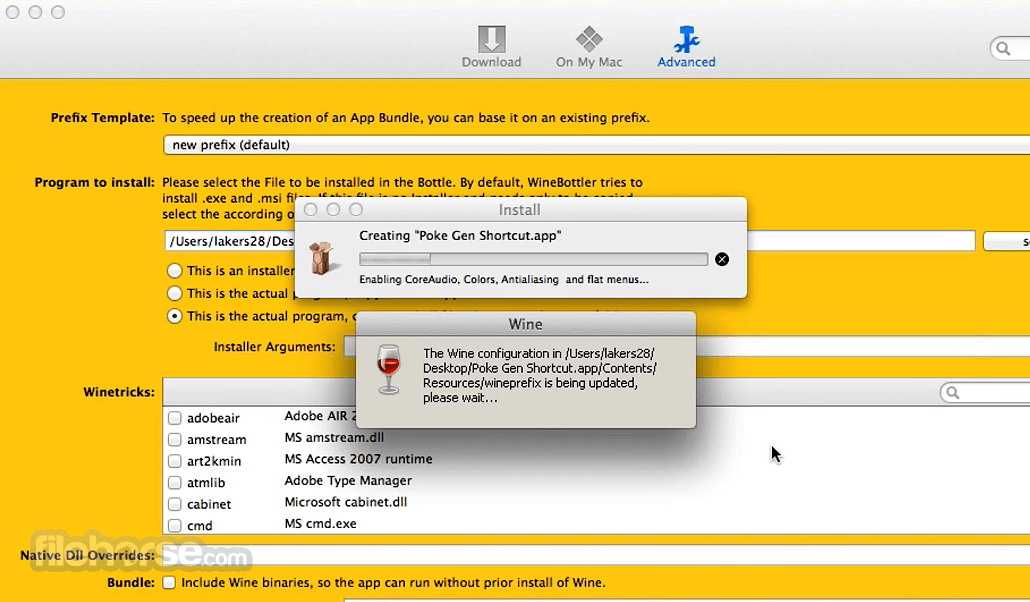Click the Install dialog minimize button
The height and width of the screenshot is (602, 1030).
pyautogui.click(x=333, y=210)
